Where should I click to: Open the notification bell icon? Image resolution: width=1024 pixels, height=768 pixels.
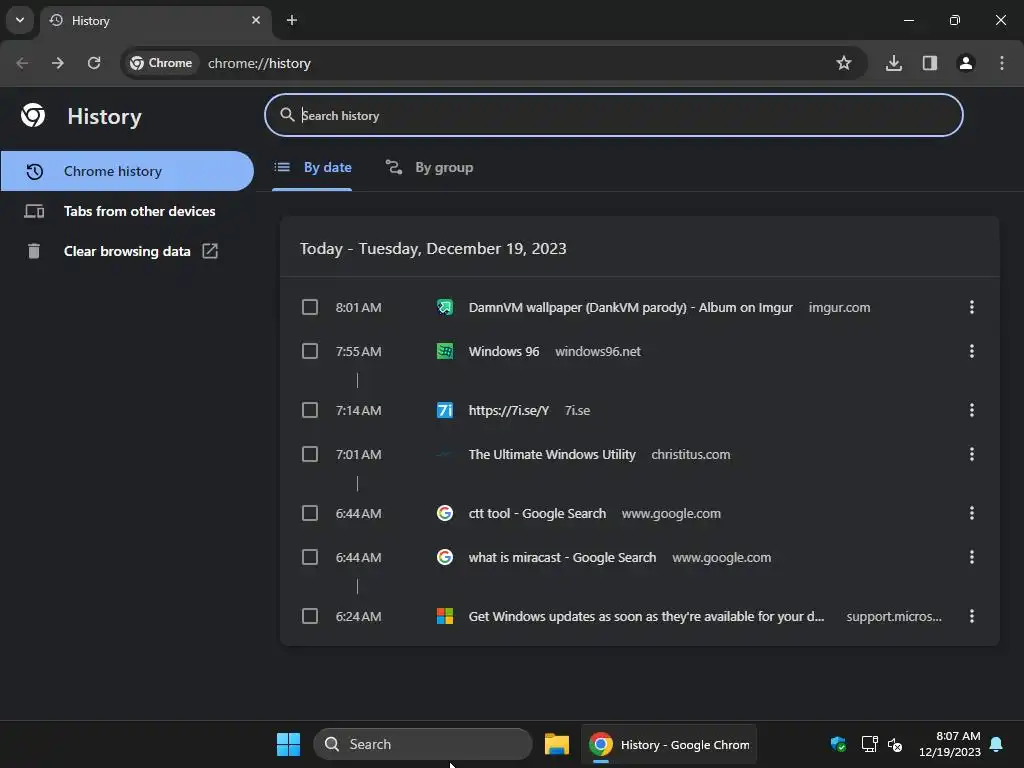click(997, 744)
